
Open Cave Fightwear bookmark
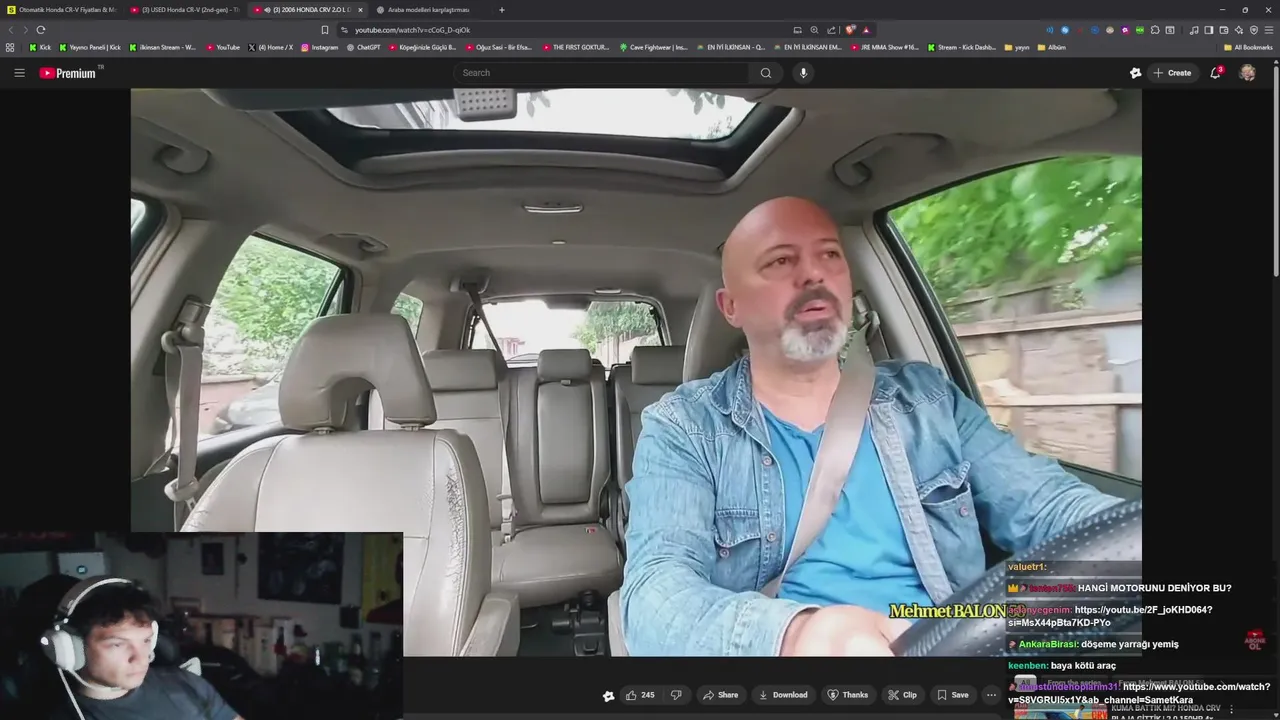[x=653, y=47]
